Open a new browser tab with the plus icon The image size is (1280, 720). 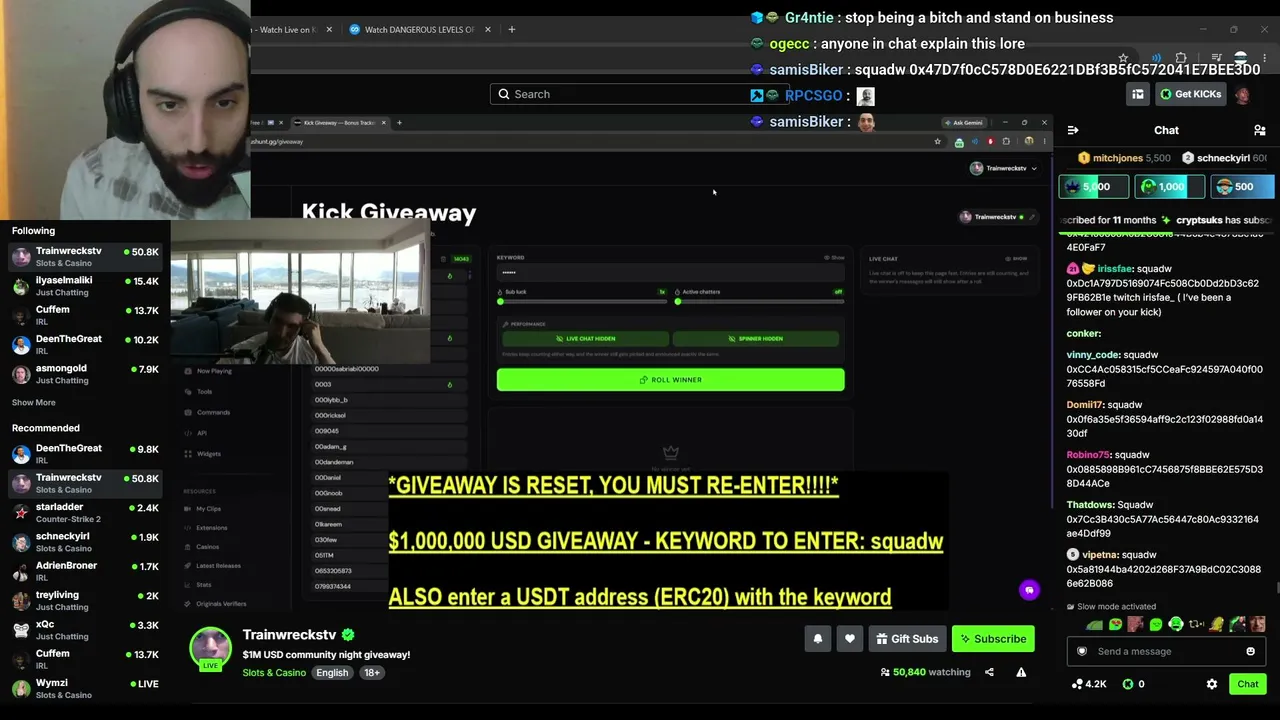pos(511,29)
